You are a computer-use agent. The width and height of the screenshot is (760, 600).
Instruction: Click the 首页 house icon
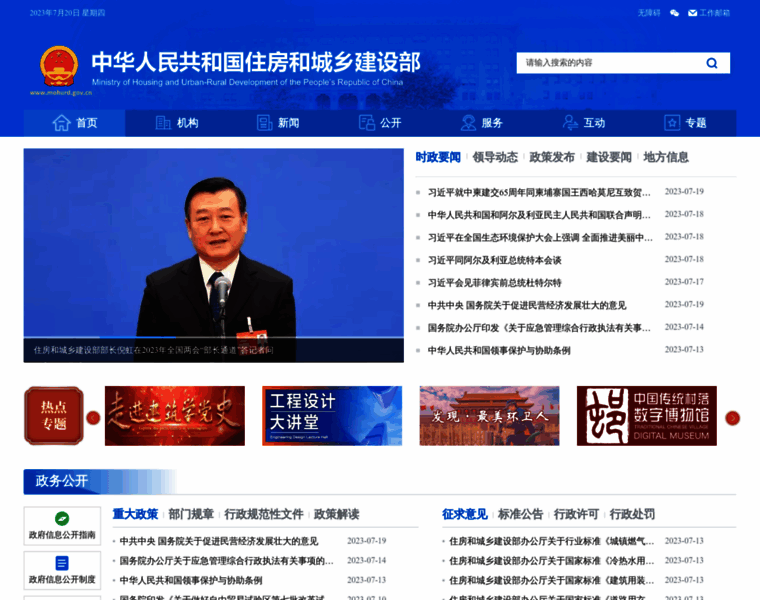tap(62, 123)
